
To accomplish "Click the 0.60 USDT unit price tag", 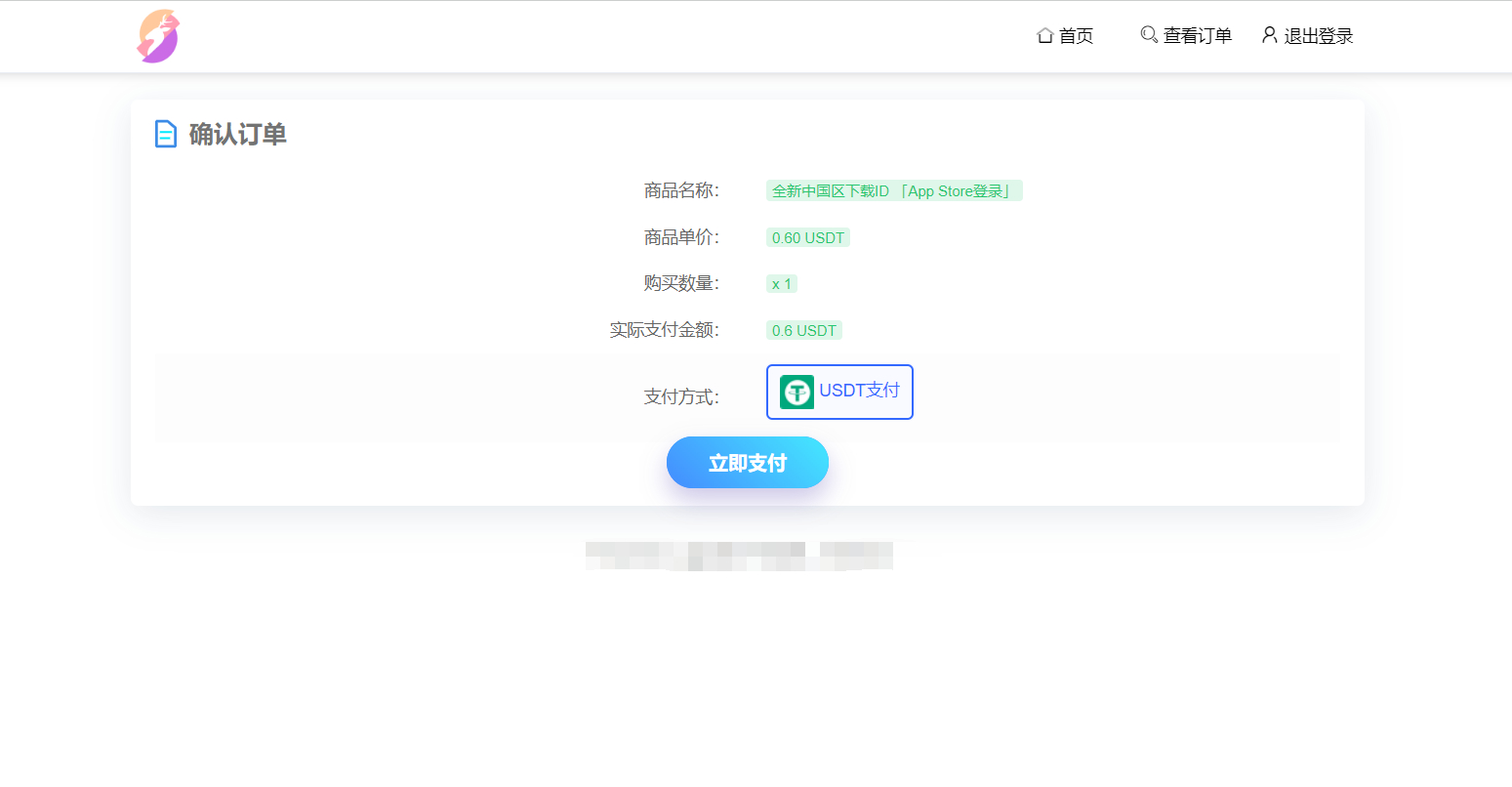I will click(x=807, y=238).
